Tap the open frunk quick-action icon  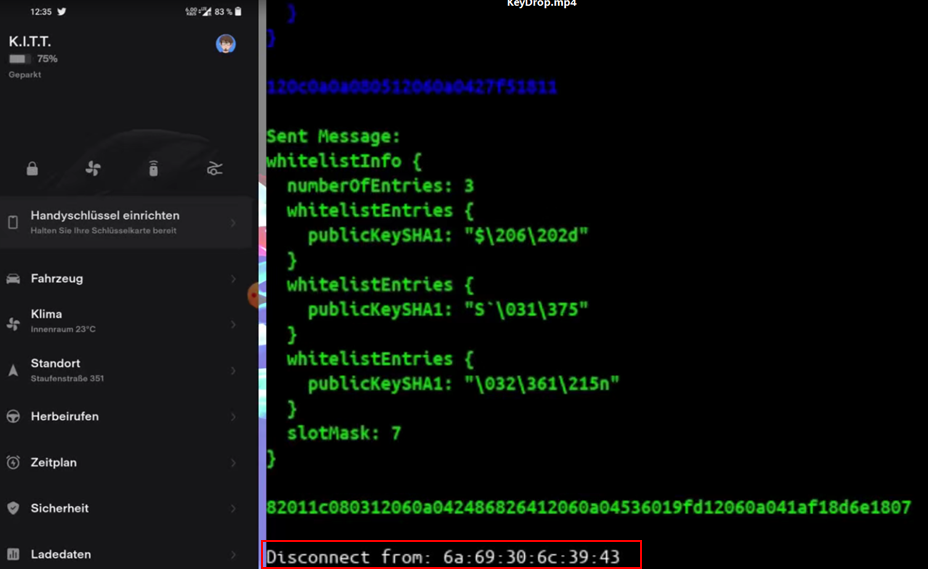coord(214,169)
